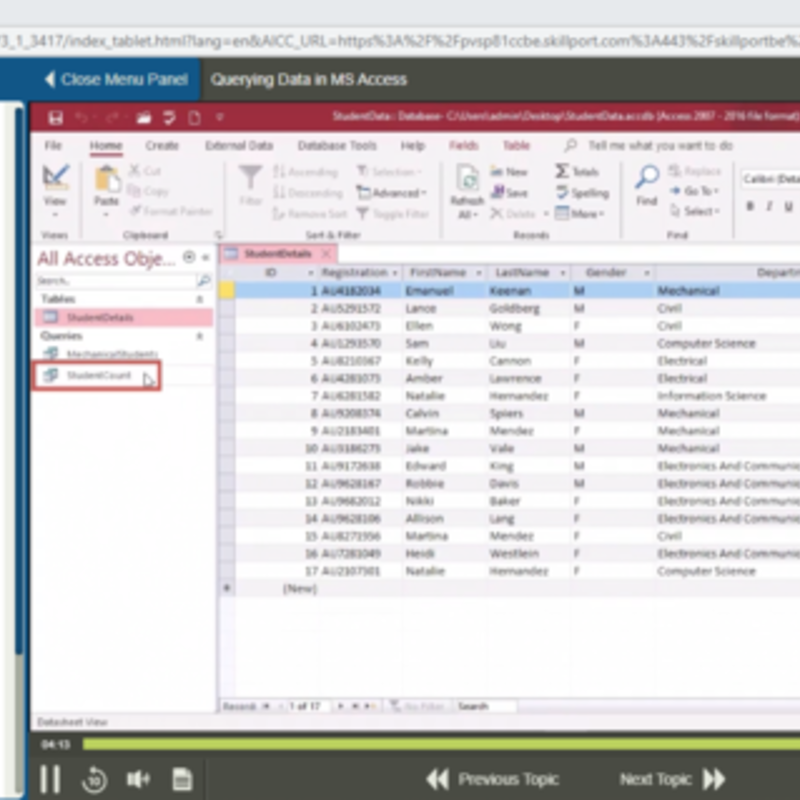Pause the video playback

50,779
